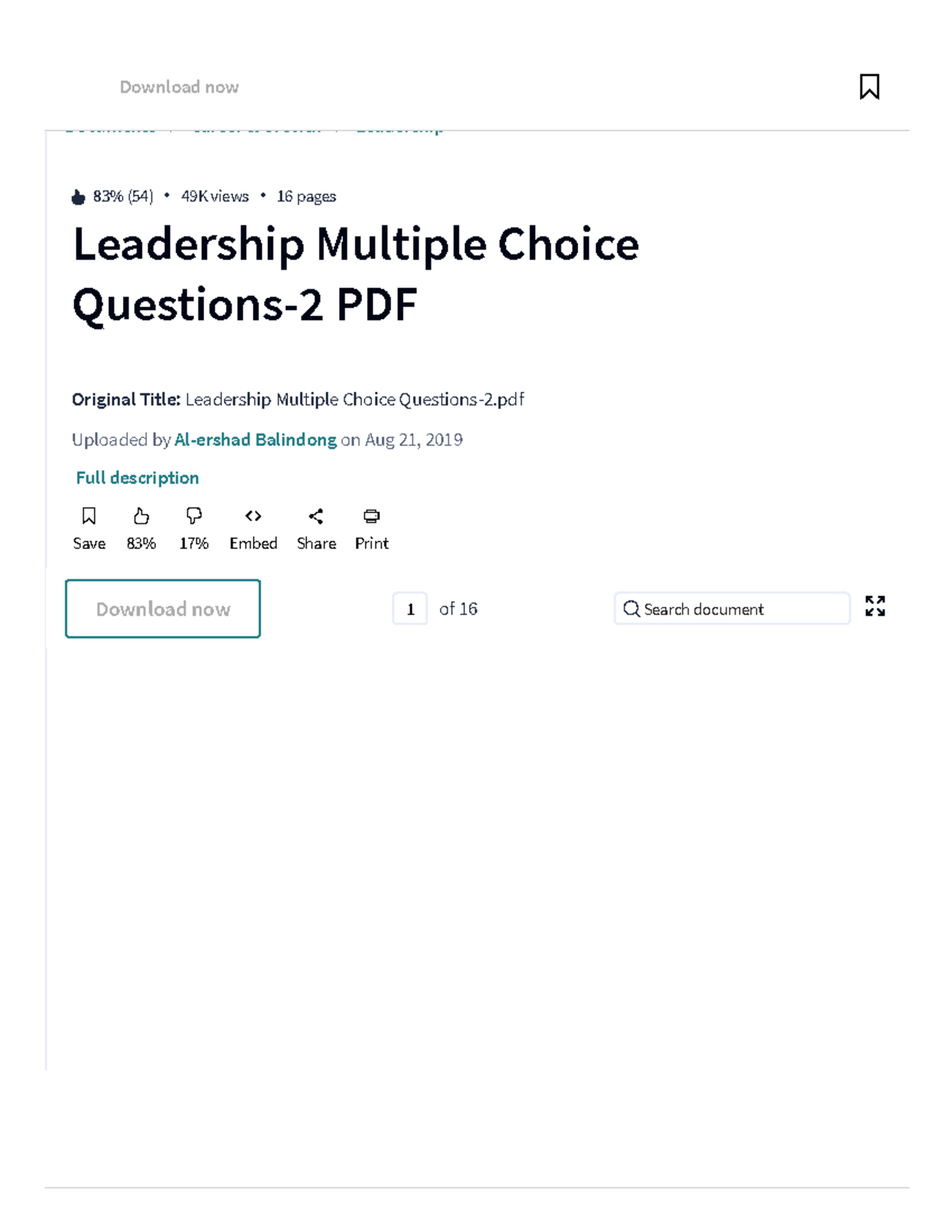Click the bookmark icon in the top corner
Image resolution: width=952 pixels, height=1232 pixels.
(869, 86)
